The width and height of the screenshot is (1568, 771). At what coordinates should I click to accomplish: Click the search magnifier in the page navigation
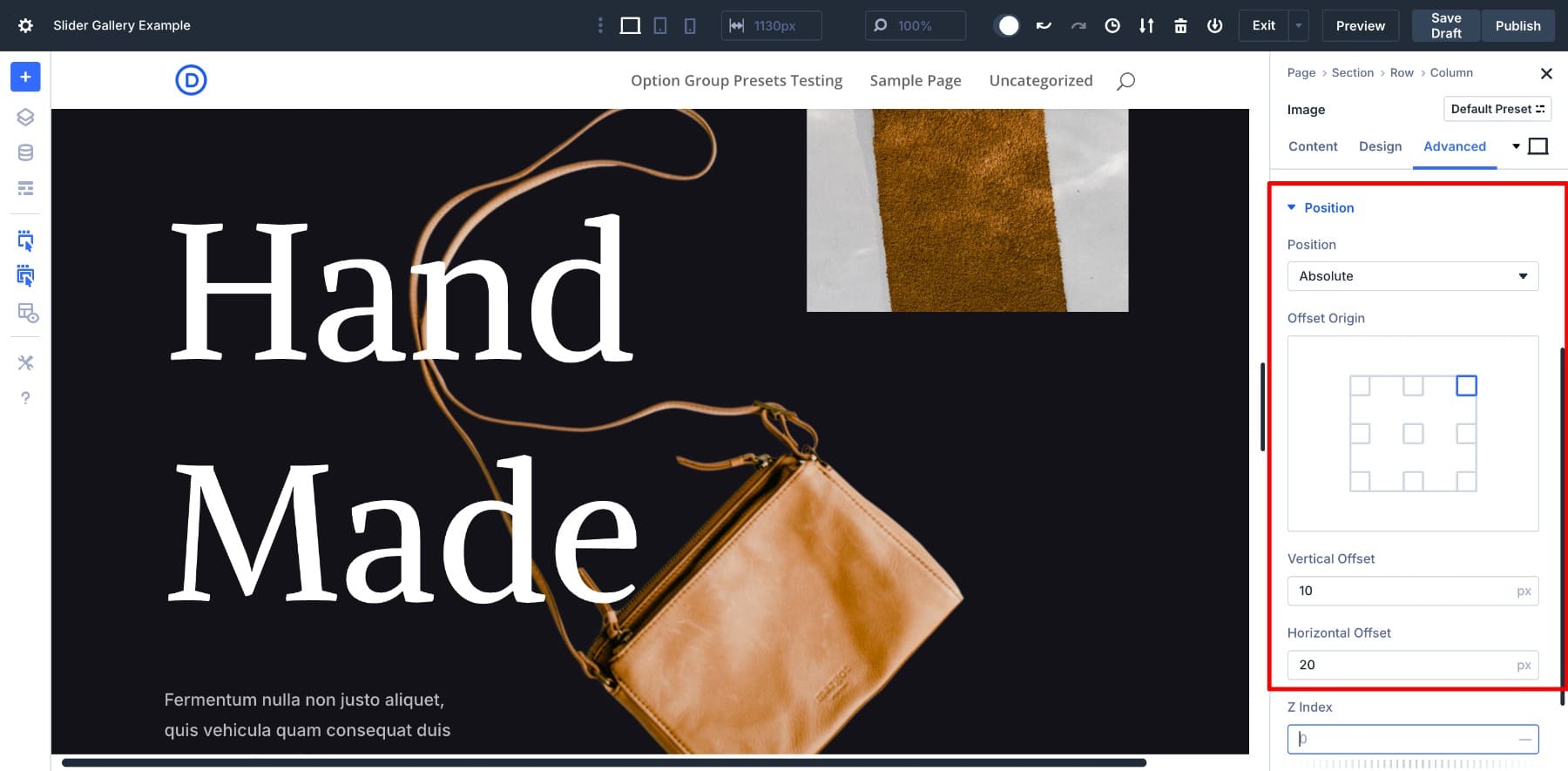click(1125, 81)
